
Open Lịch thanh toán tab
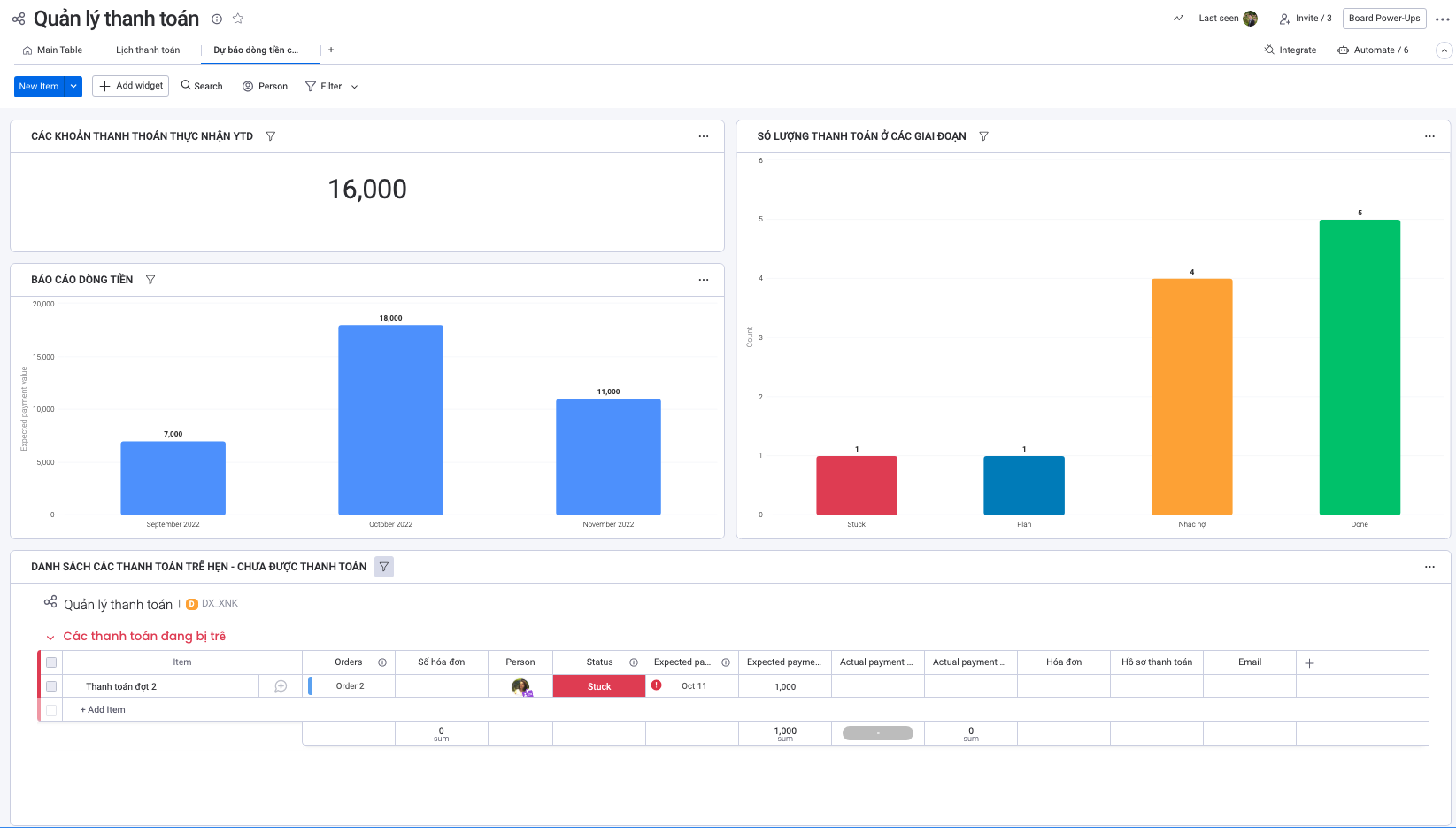[x=148, y=50]
